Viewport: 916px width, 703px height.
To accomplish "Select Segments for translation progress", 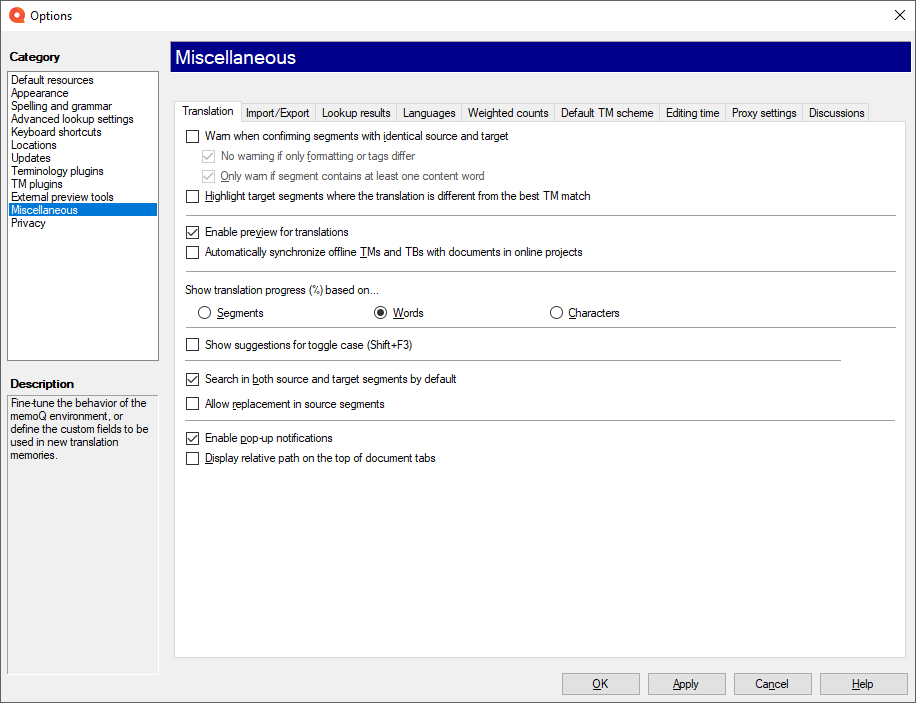I will (x=203, y=312).
